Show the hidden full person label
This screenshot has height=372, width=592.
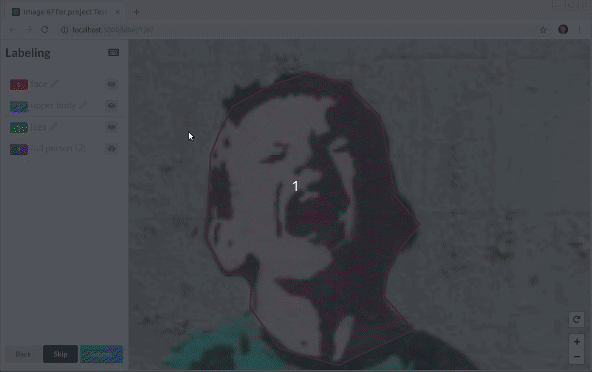(111, 149)
